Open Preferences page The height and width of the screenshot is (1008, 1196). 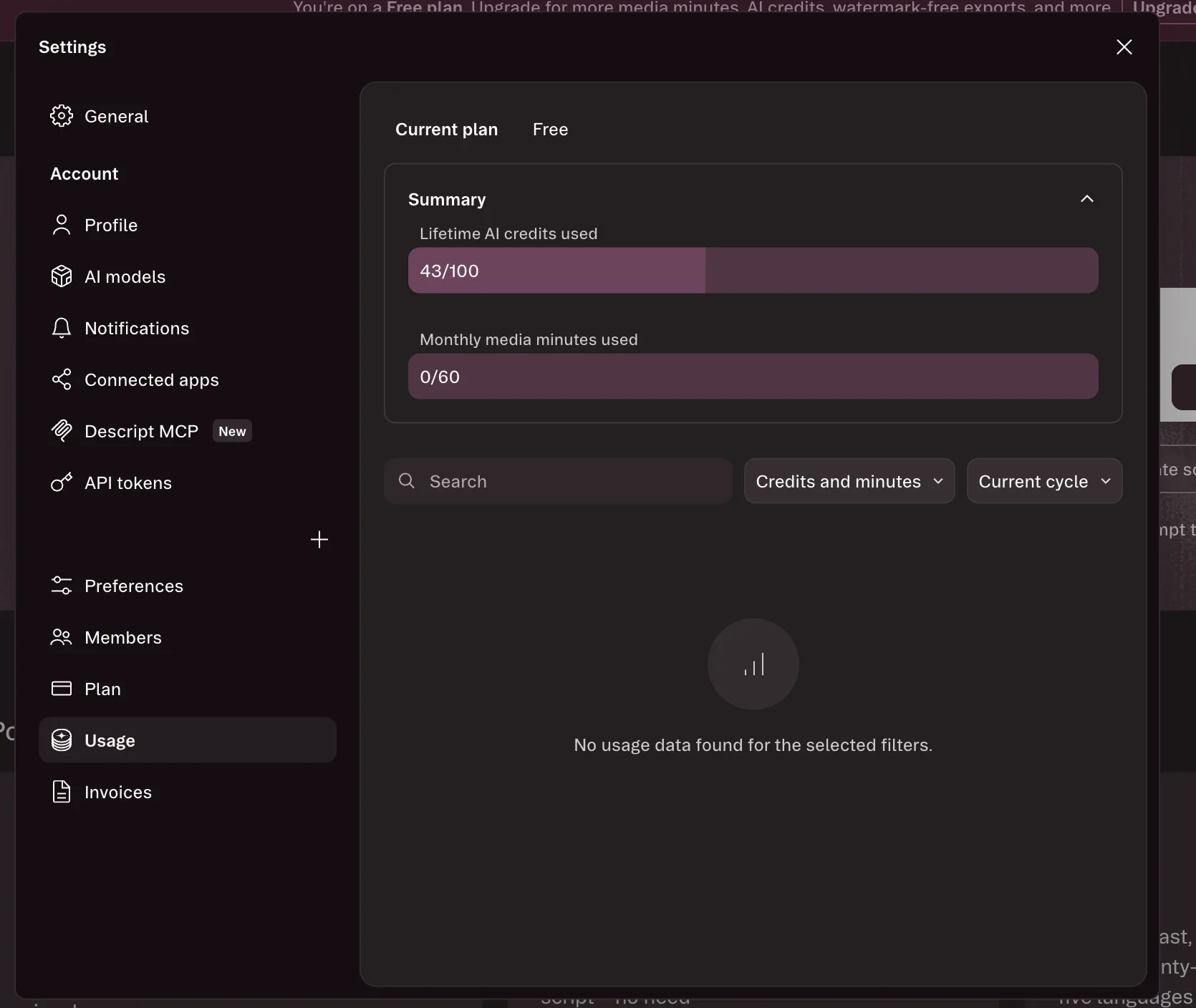coord(188,586)
